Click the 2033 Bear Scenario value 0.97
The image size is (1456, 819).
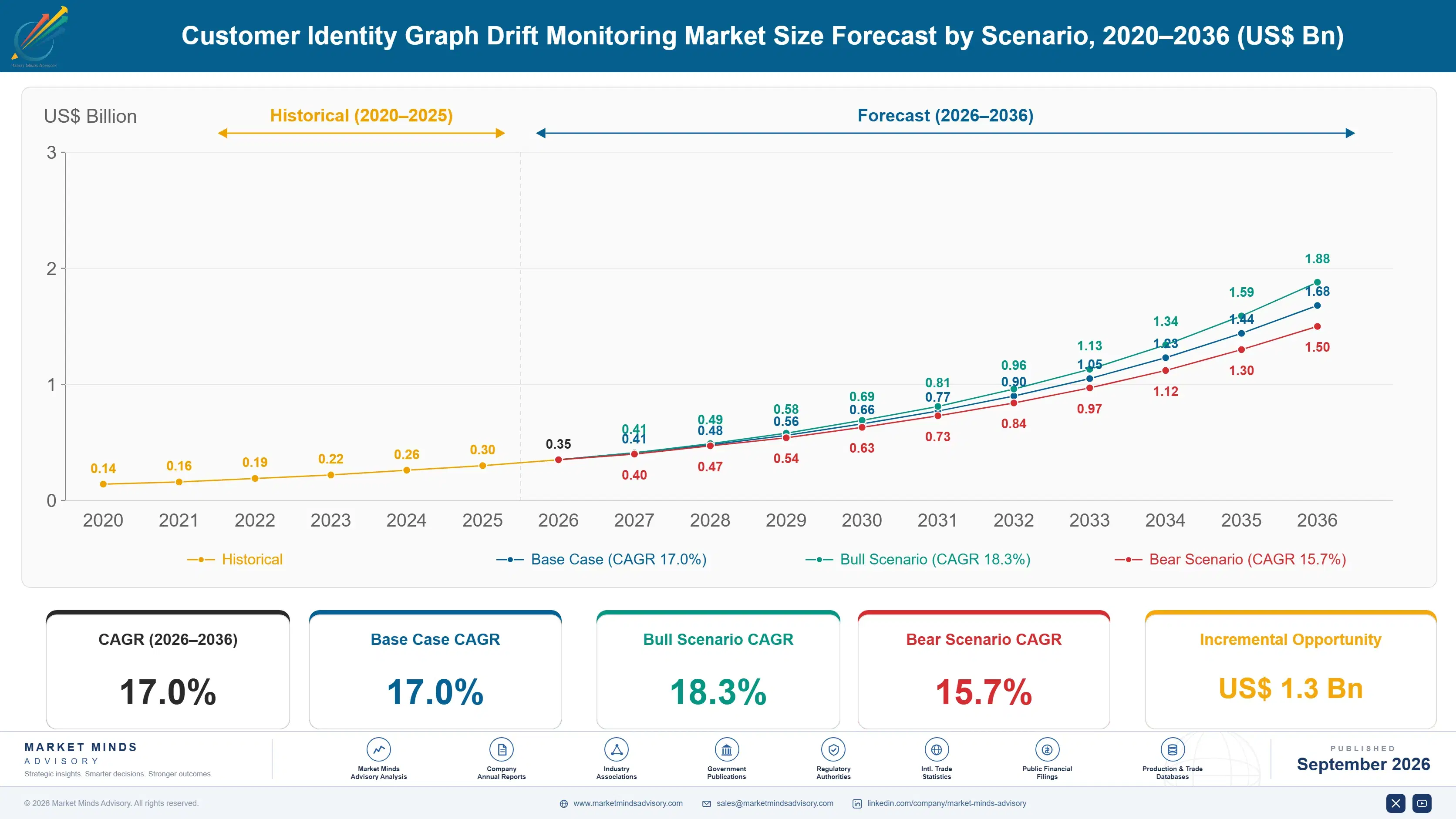click(x=1089, y=409)
